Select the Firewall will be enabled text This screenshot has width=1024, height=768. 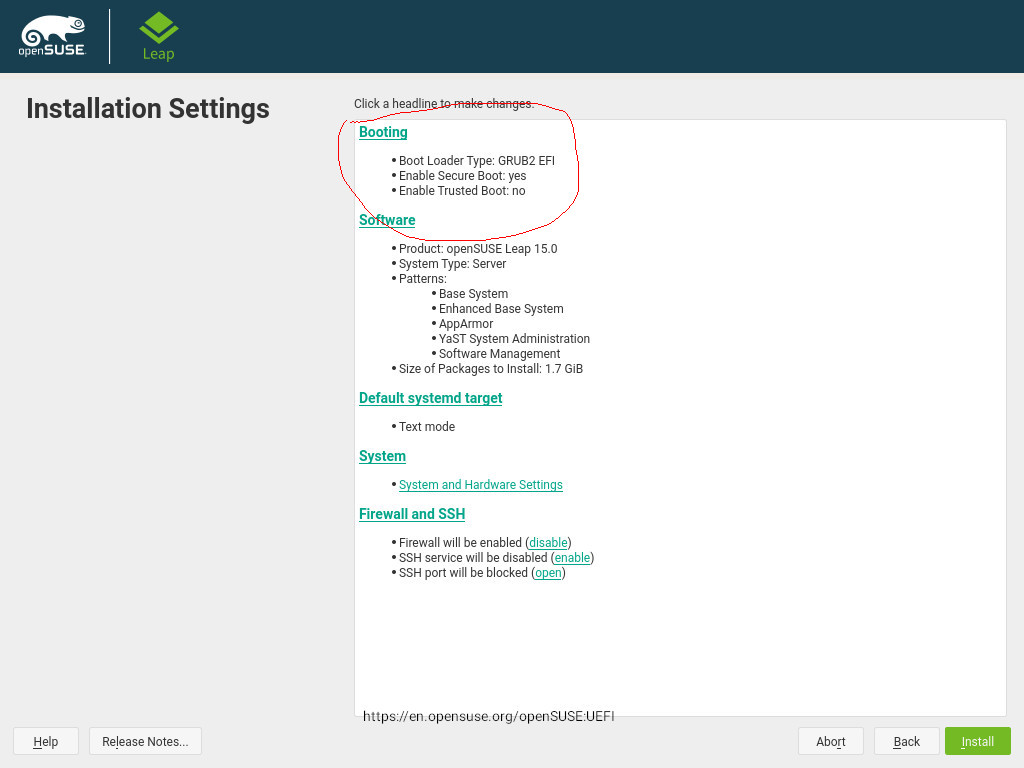tap(460, 543)
